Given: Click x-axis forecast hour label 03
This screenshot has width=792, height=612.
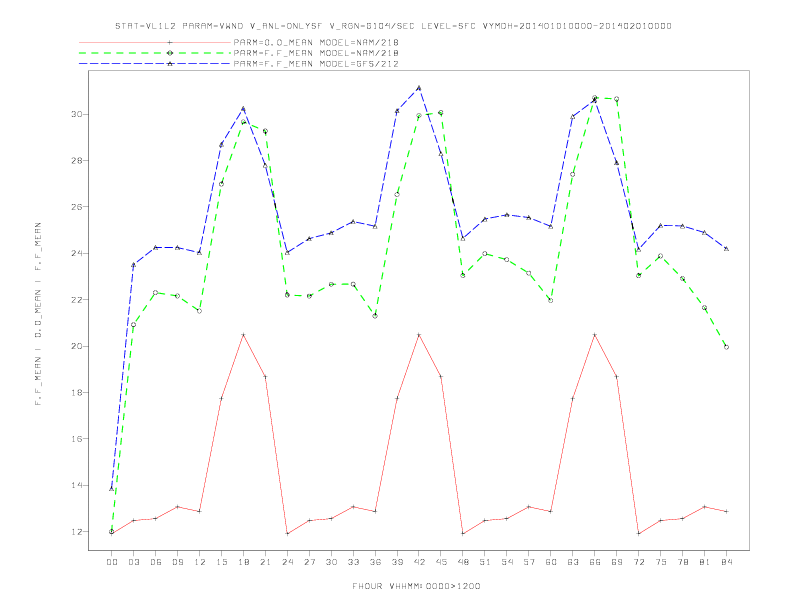Looking at the screenshot, I should (133, 562).
